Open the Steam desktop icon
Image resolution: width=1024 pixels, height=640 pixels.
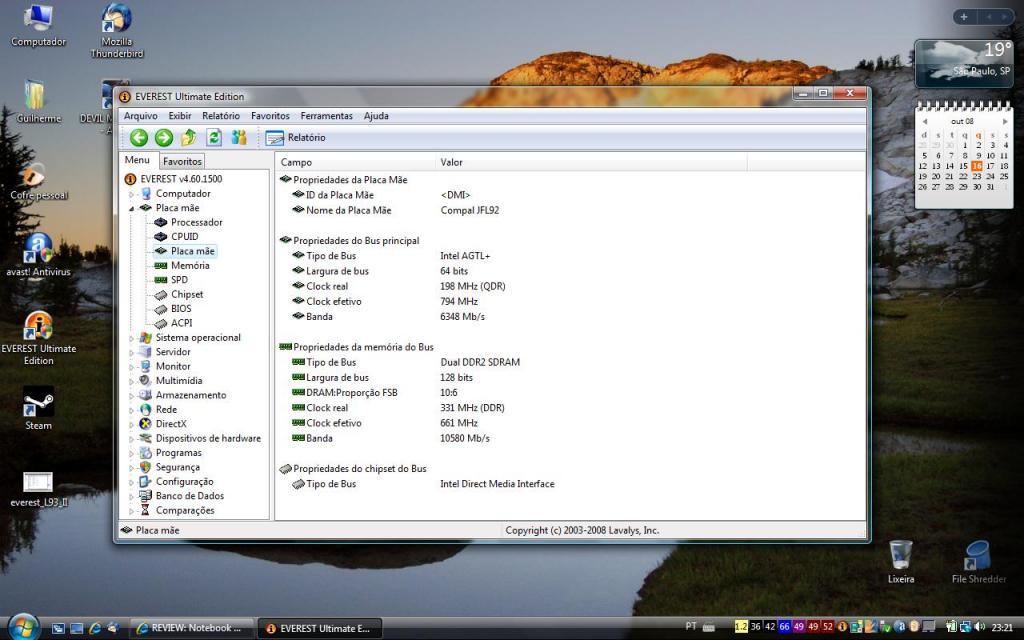pos(39,409)
